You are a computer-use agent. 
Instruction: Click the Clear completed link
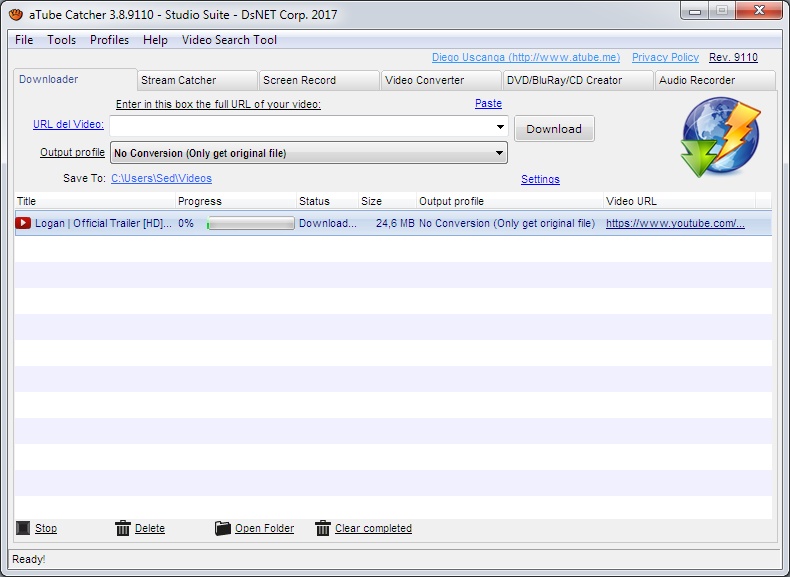(373, 528)
